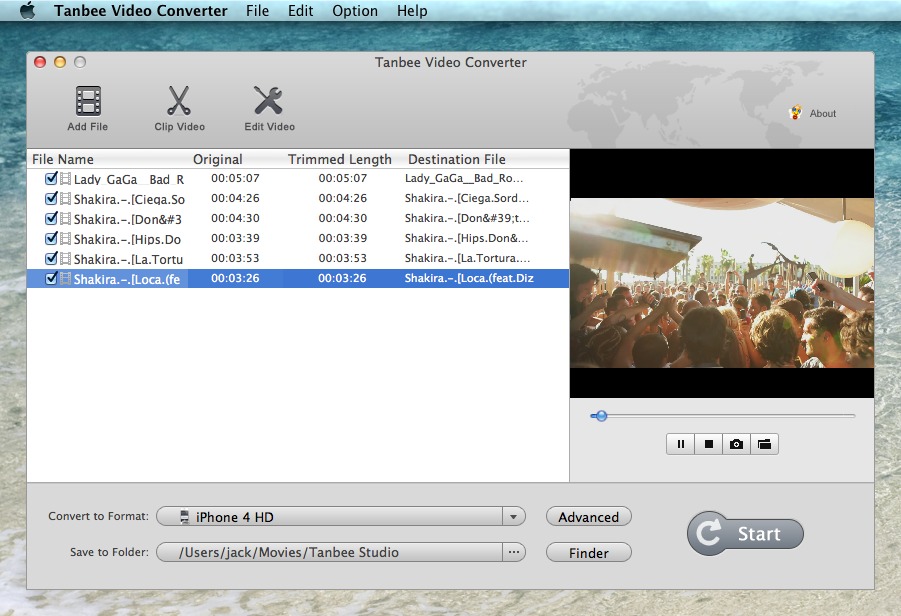Expand the Convert to Format dropdown arrow
Screen dimensions: 901x616
[513, 517]
